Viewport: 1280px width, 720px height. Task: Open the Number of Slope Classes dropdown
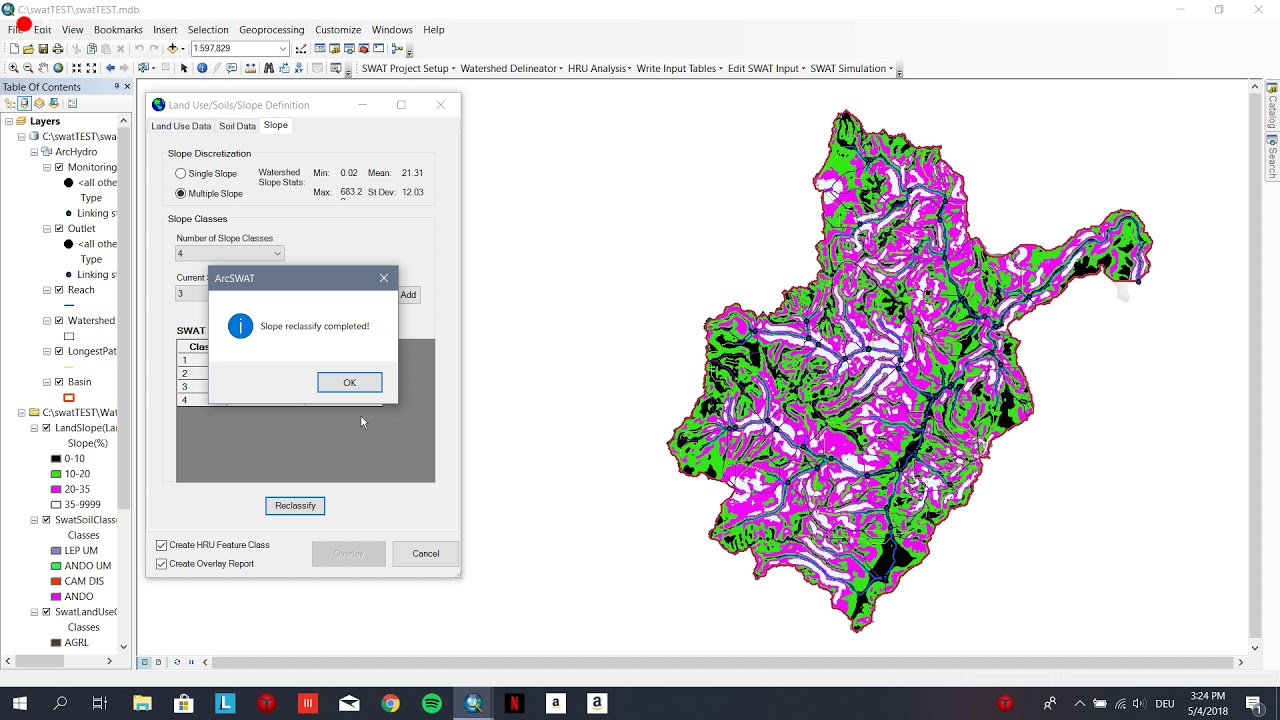(x=230, y=254)
